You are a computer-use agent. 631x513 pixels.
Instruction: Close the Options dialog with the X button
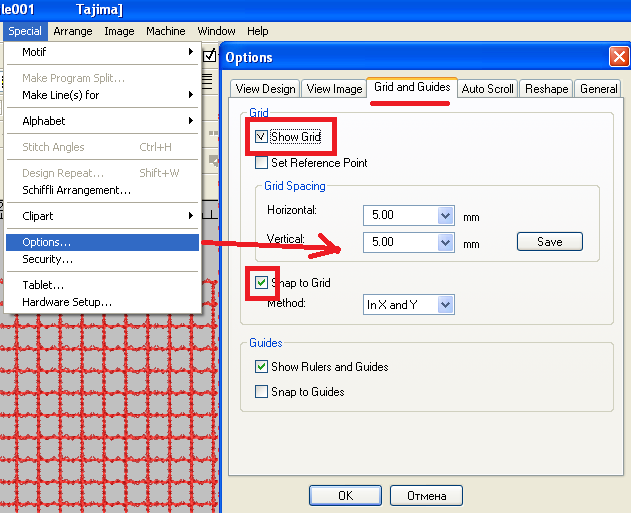tap(618, 57)
